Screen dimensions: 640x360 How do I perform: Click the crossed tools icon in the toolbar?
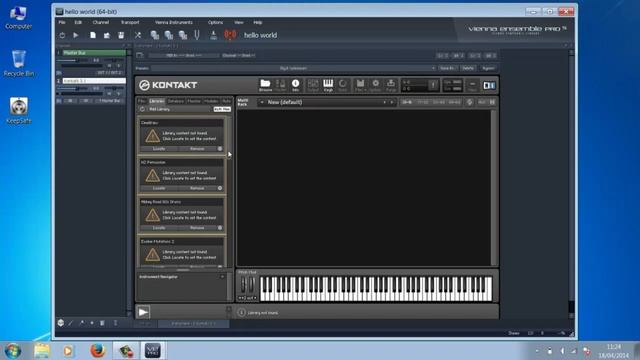click(x=138, y=36)
